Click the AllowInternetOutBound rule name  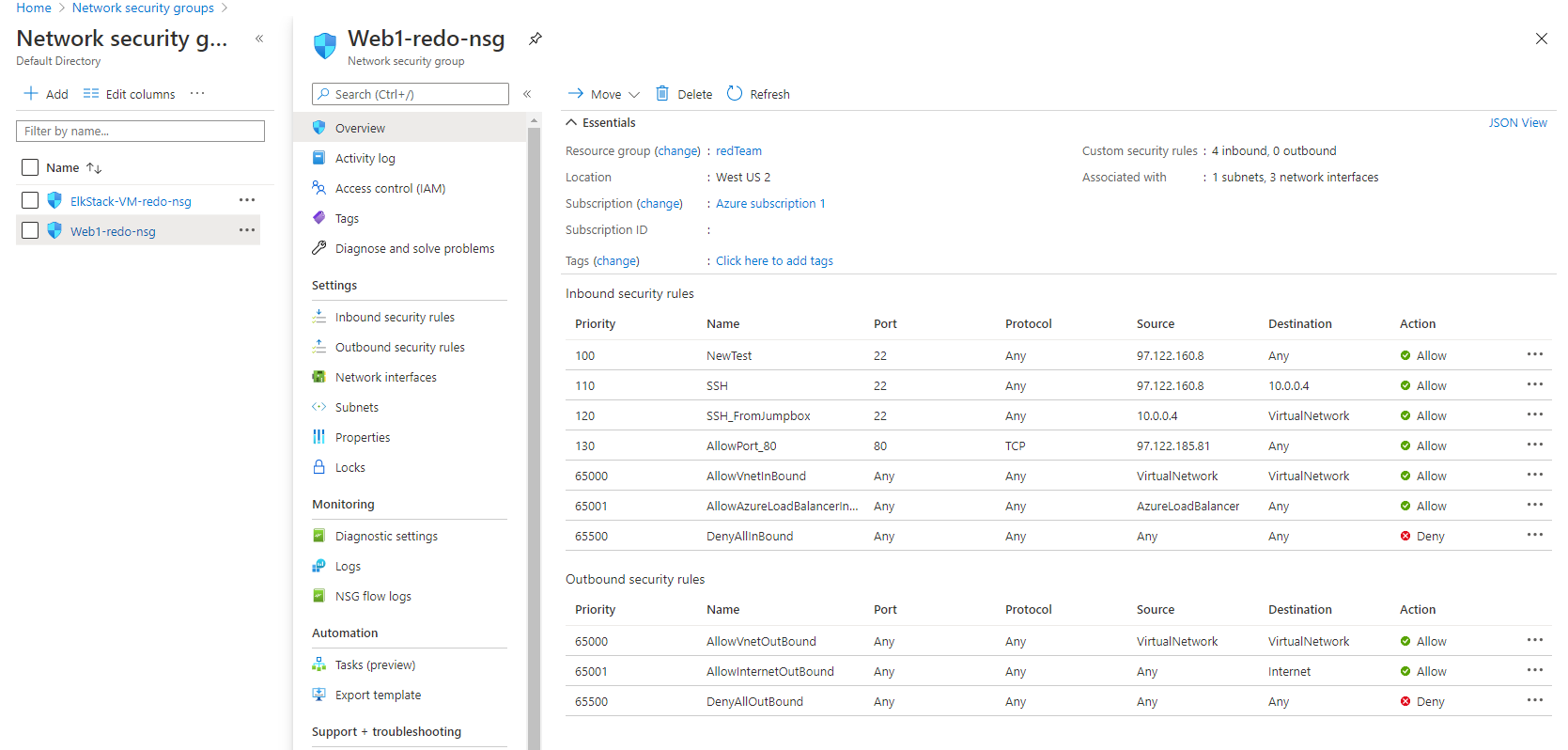click(770, 672)
